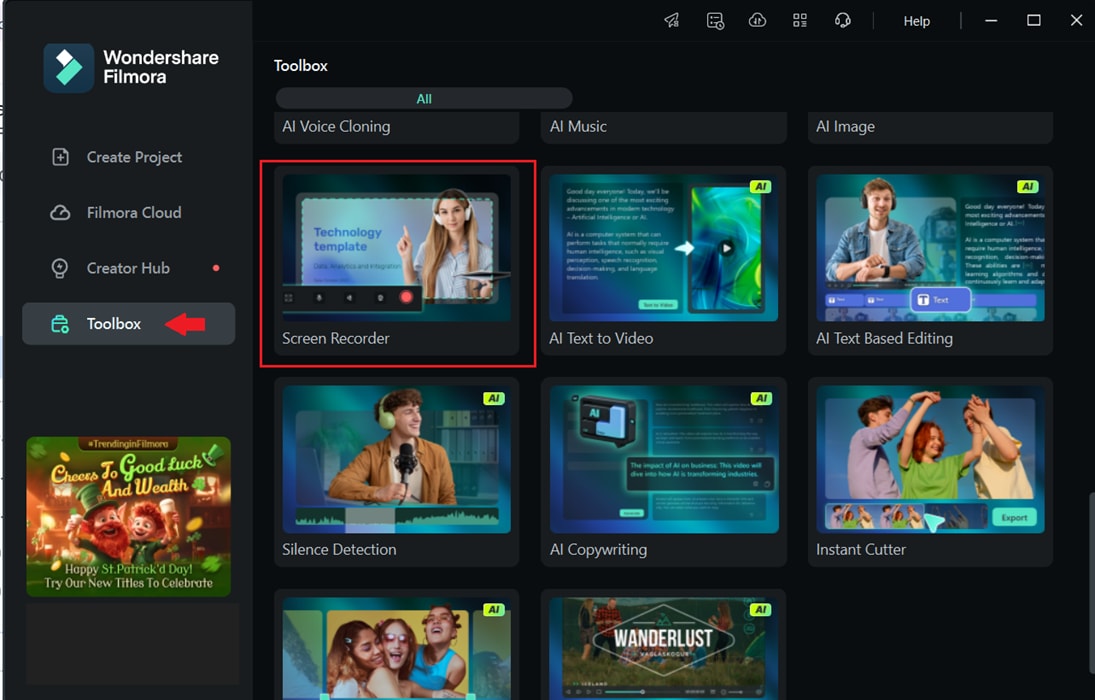1095x700 pixels.
Task: Open the WANDERLUST title card thumbnail
Action: click(663, 648)
